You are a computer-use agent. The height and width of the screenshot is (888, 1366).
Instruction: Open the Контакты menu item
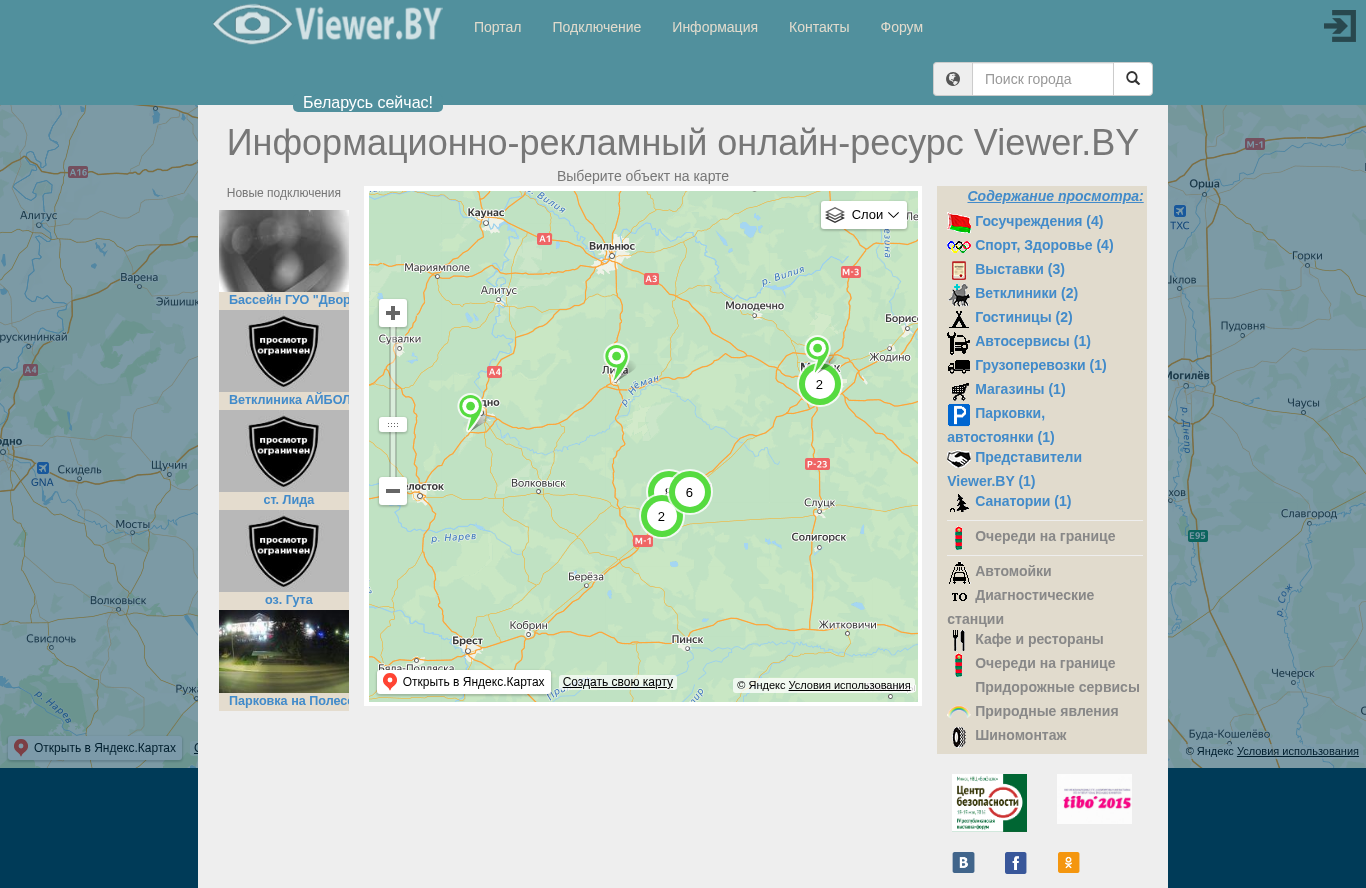pyautogui.click(x=819, y=27)
